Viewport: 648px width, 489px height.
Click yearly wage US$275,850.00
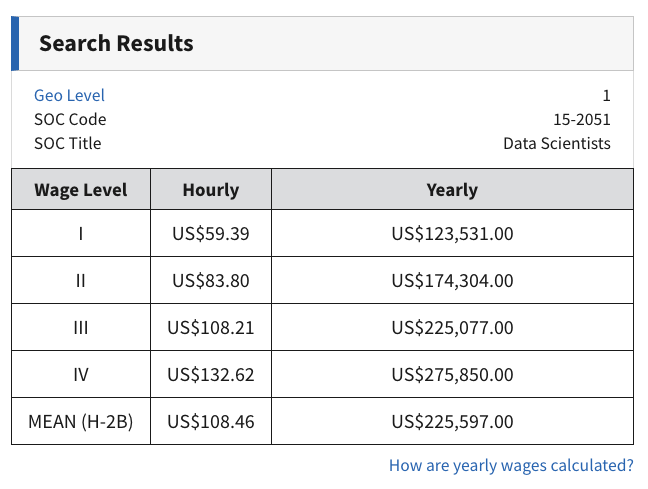(x=452, y=375)
